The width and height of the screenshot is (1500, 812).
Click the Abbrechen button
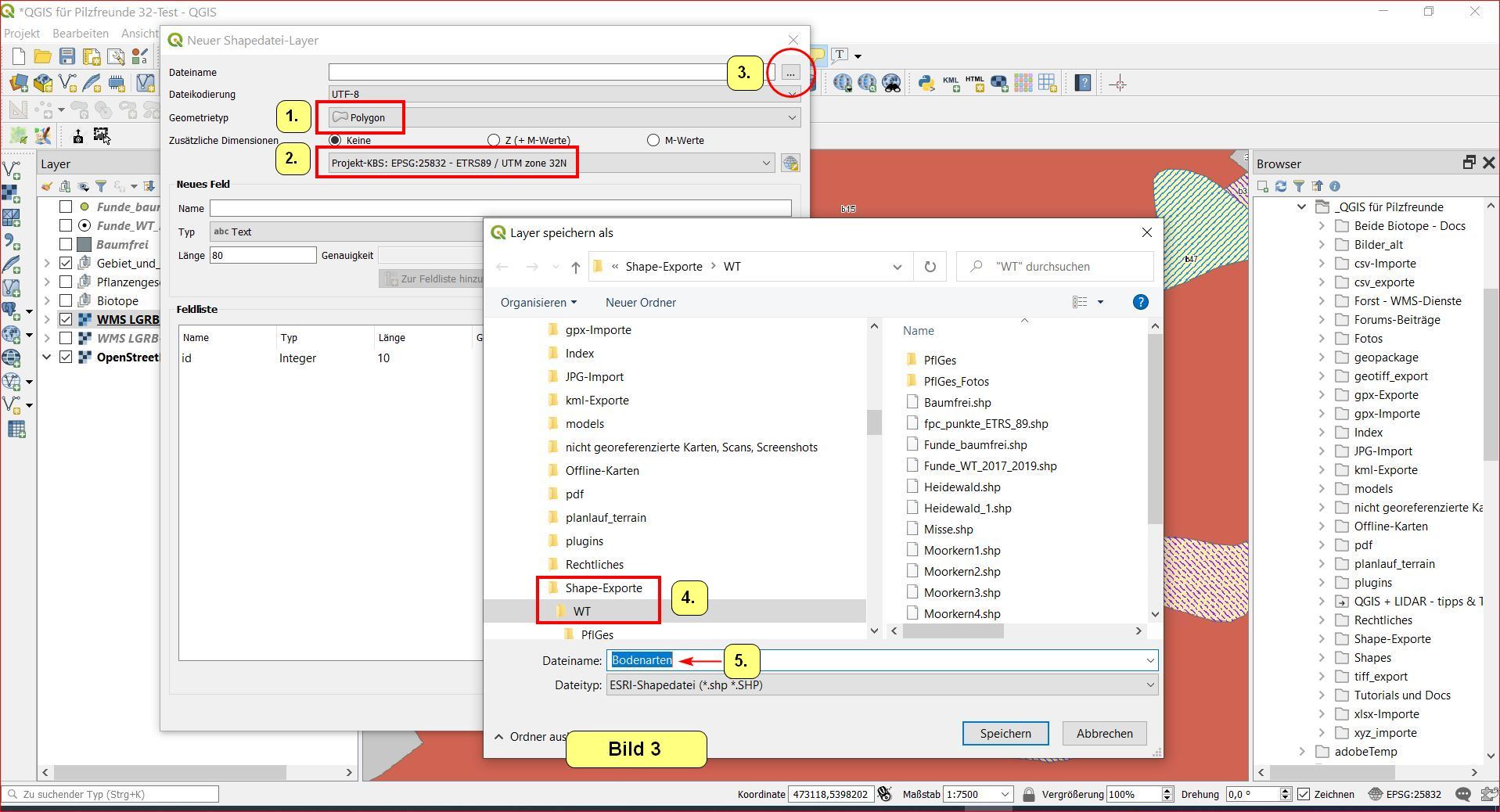click(1104, 734)
